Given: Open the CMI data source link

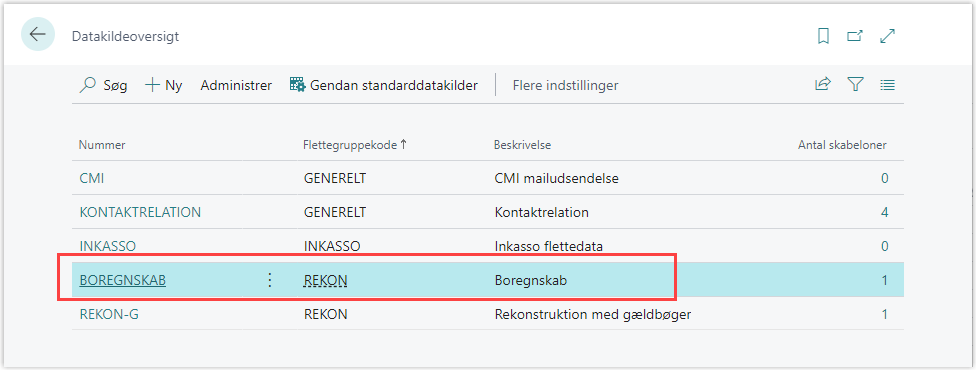Looking at the screenshot, I should (92, 179).
